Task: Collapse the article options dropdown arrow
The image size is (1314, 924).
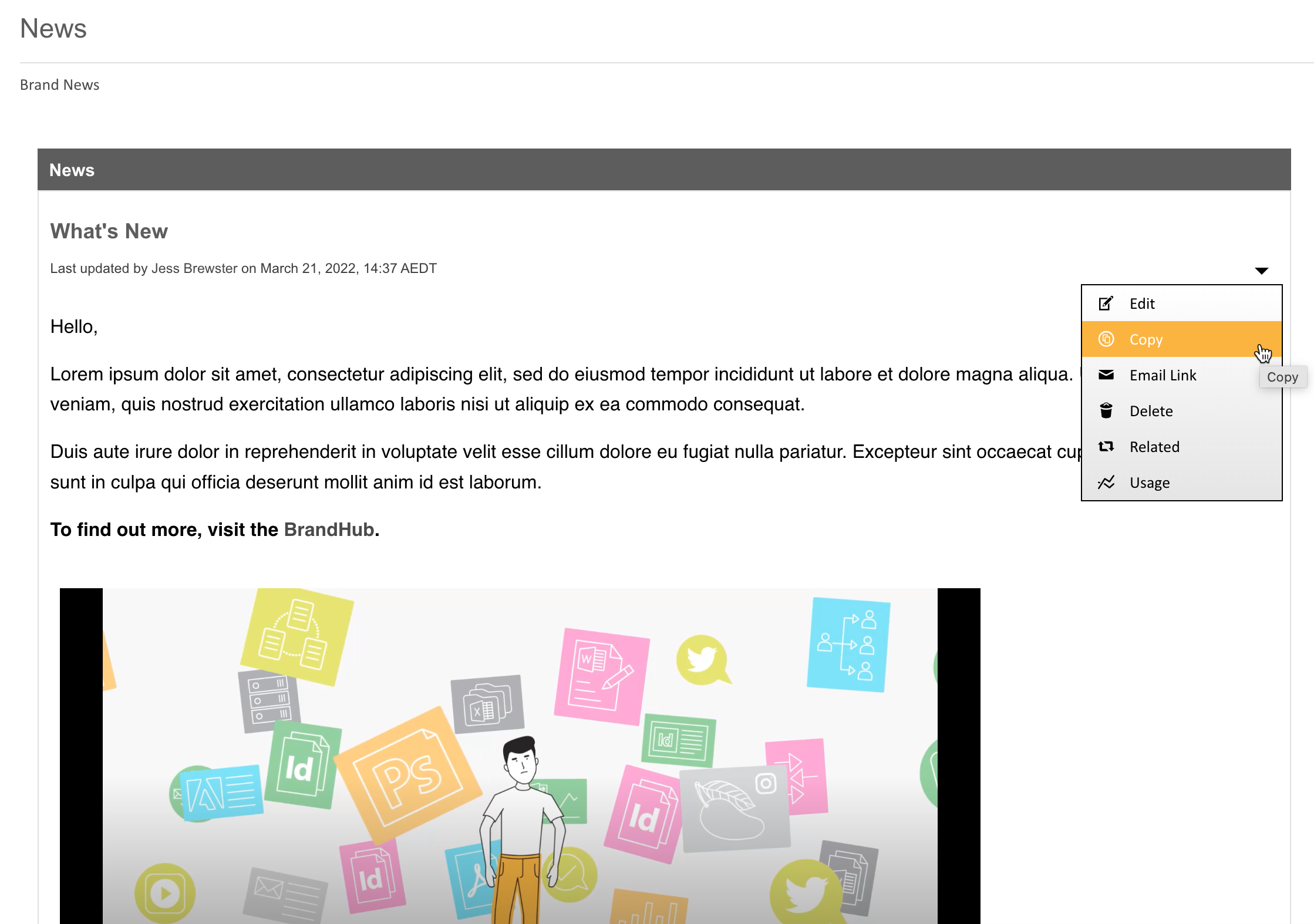Action: tap(1261, 271)
